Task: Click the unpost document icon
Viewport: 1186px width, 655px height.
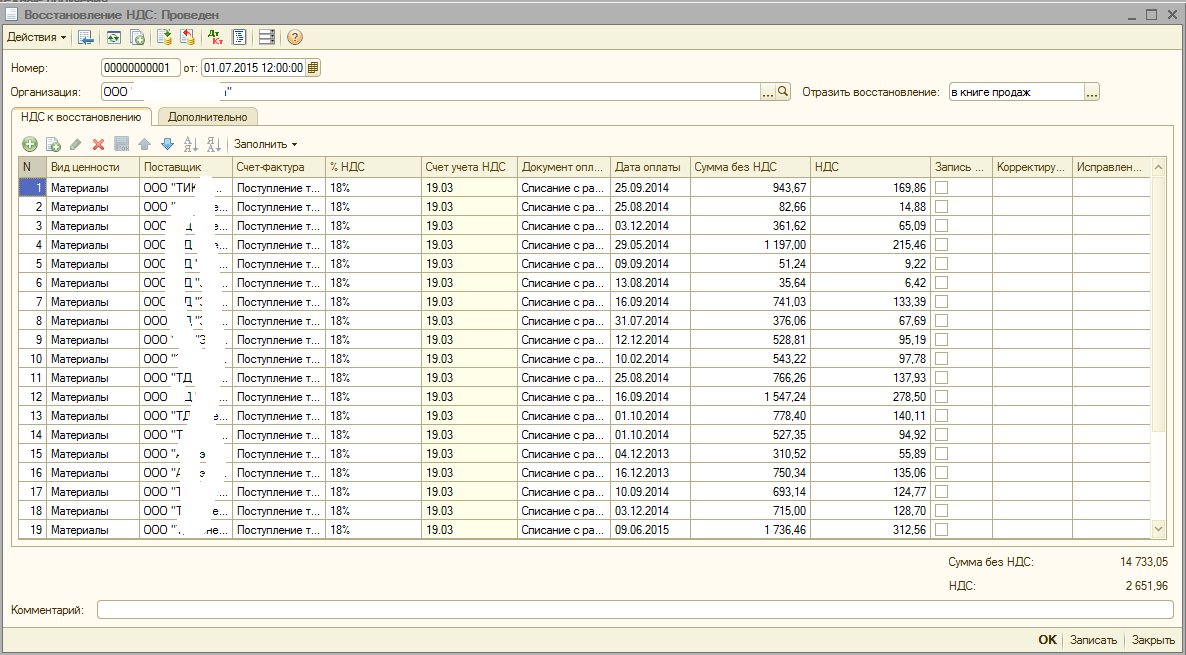Action: 187,37
